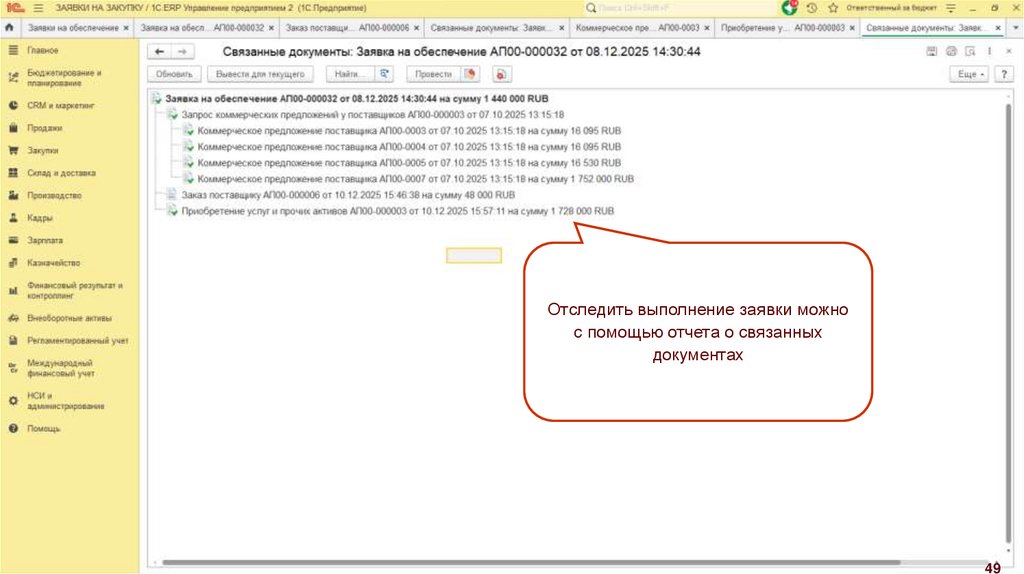Close the Заказ поставщи... АП00-000006 tab
This screenshot has width=1024, height=574.
click(417, 28)
